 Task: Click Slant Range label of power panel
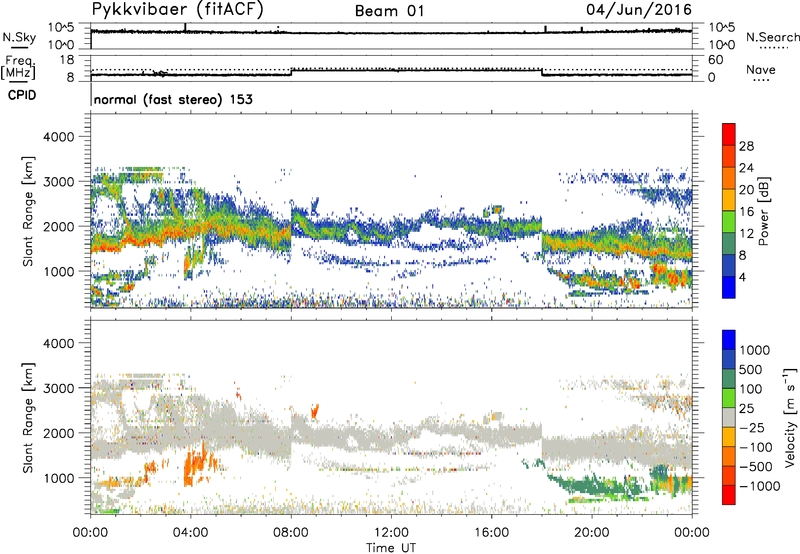point(28,211)
